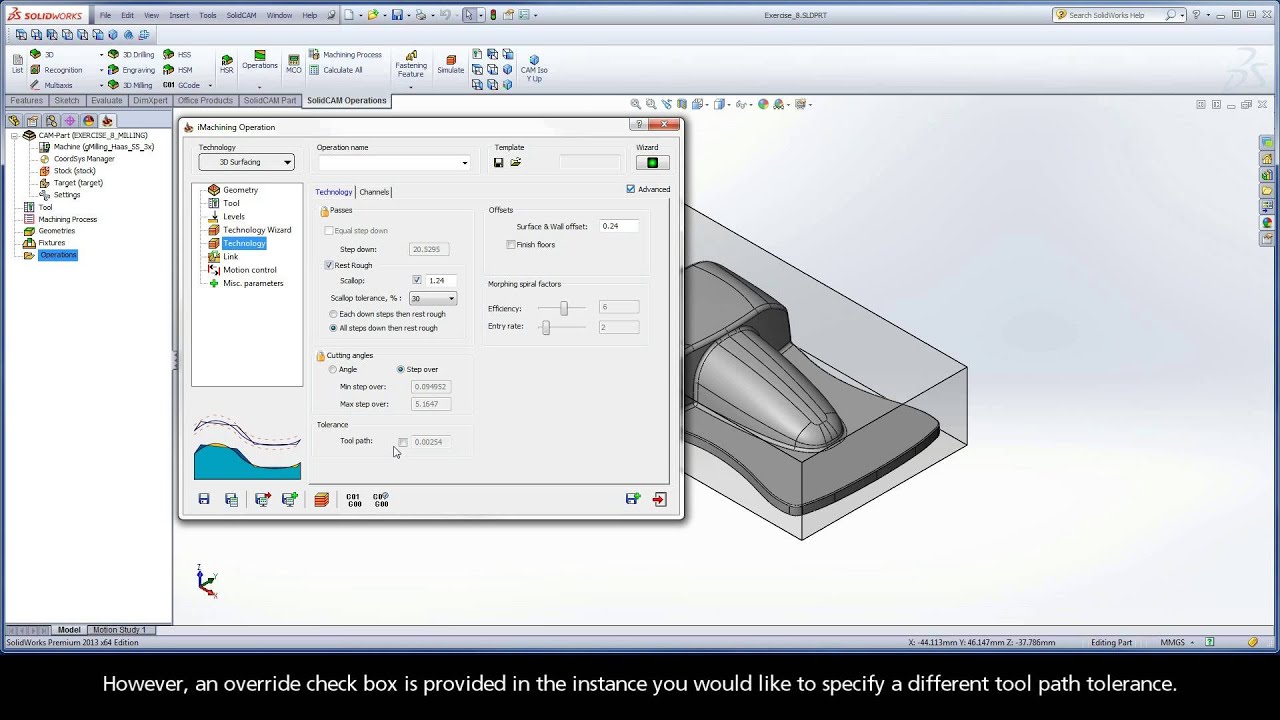Select Each down steps then rest rough
The image size is (1280, 720).
(333, 314)
